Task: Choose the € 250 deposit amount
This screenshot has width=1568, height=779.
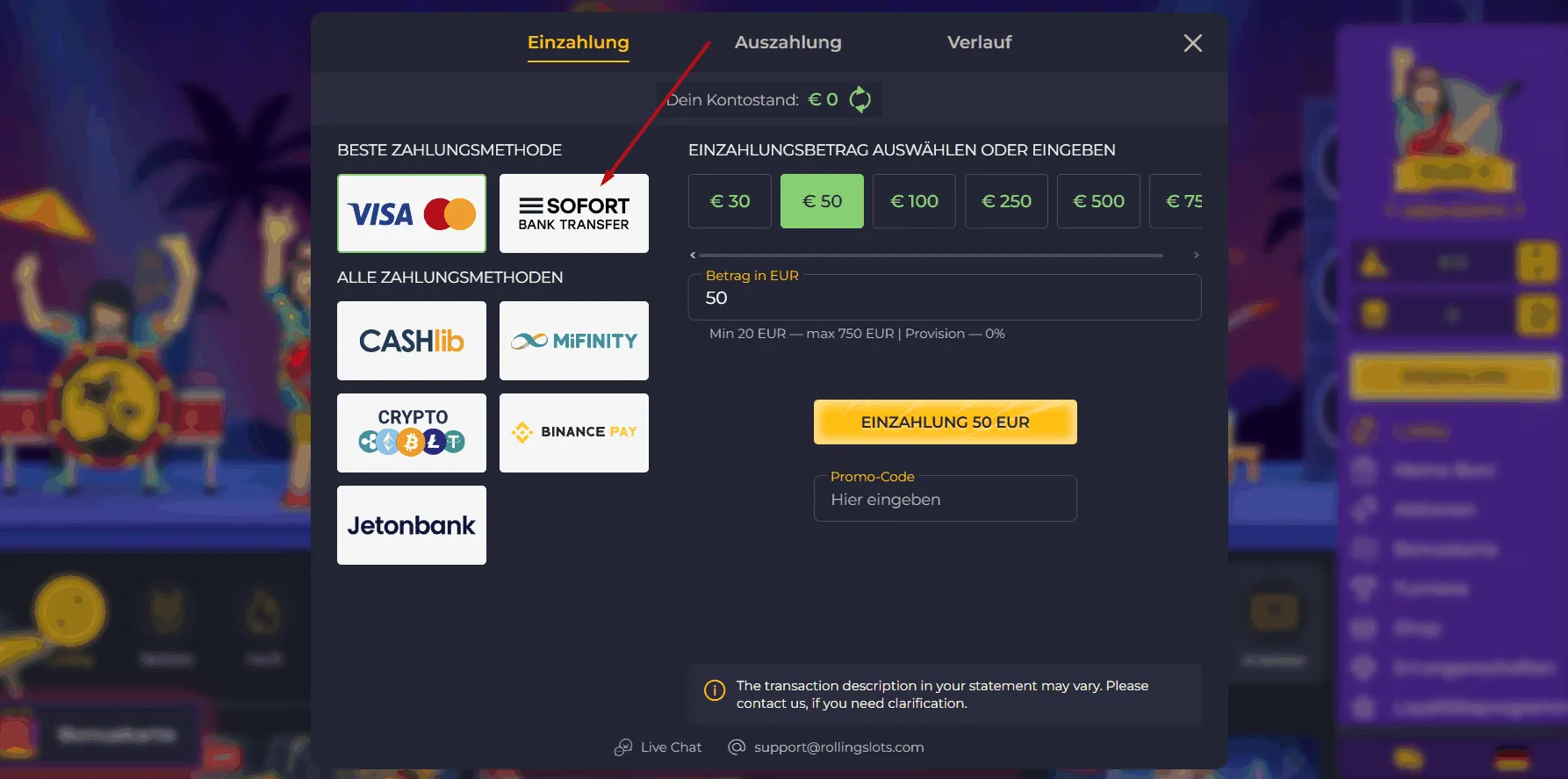Action: 1006,201
